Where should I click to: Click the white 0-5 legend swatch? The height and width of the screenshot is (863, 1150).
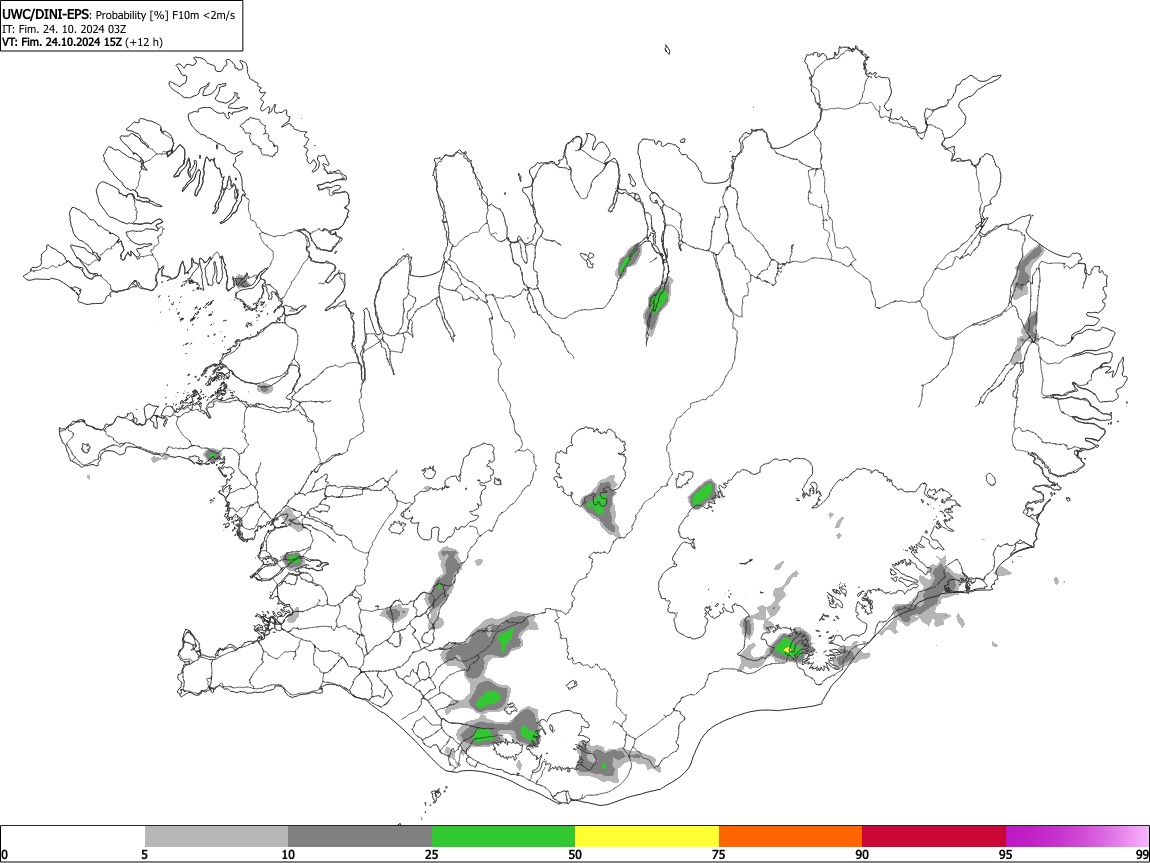point(73,836)
